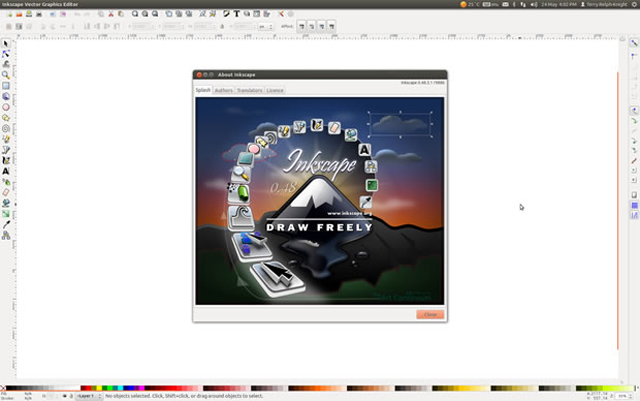Zoom to fit selection icon
Image resolution: width=640 pixels, height=401 pixels.
pos(135,14)
